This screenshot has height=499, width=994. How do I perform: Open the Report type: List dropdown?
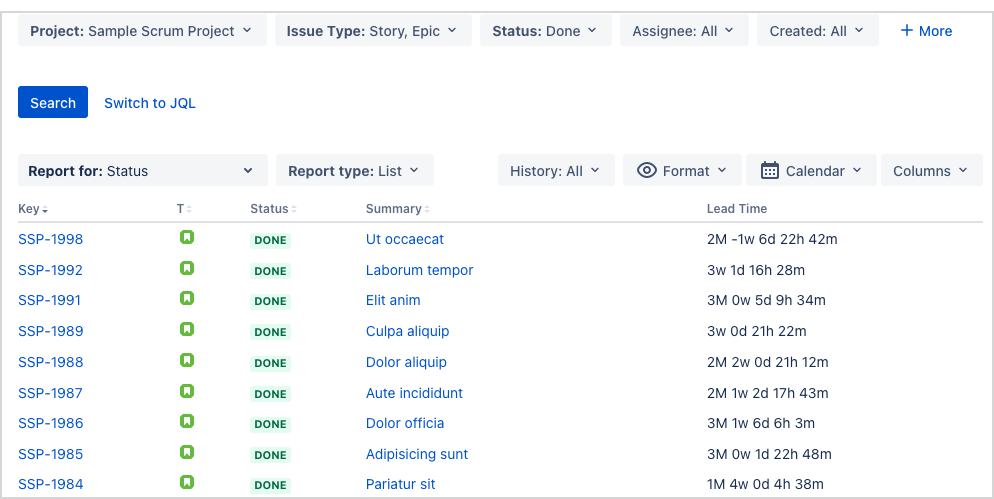click(354, 171)
